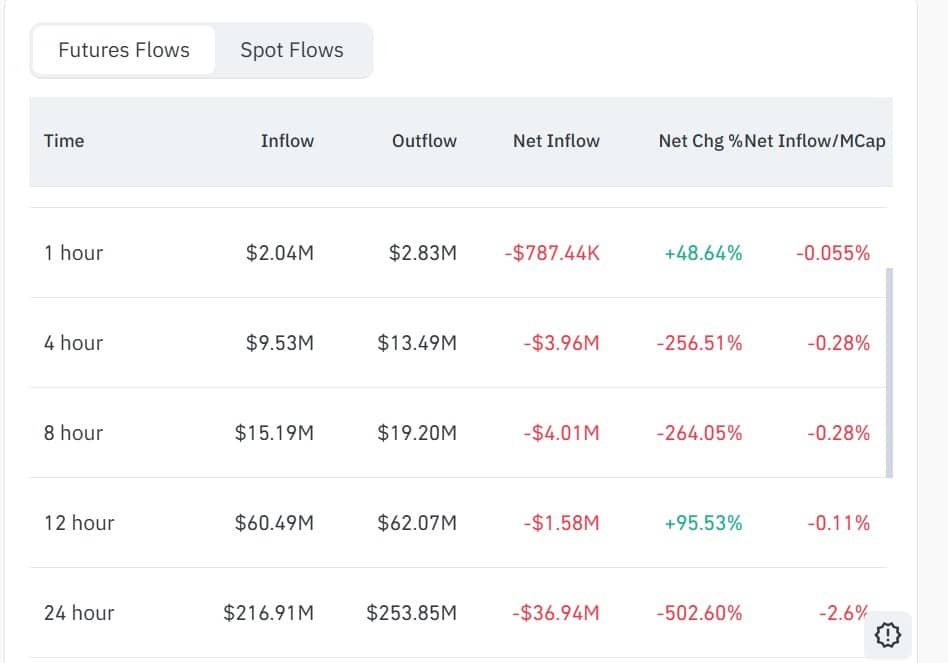Click the Time column header
The height and width of the screenshot is (663, 948).
(x=64, y=141)
